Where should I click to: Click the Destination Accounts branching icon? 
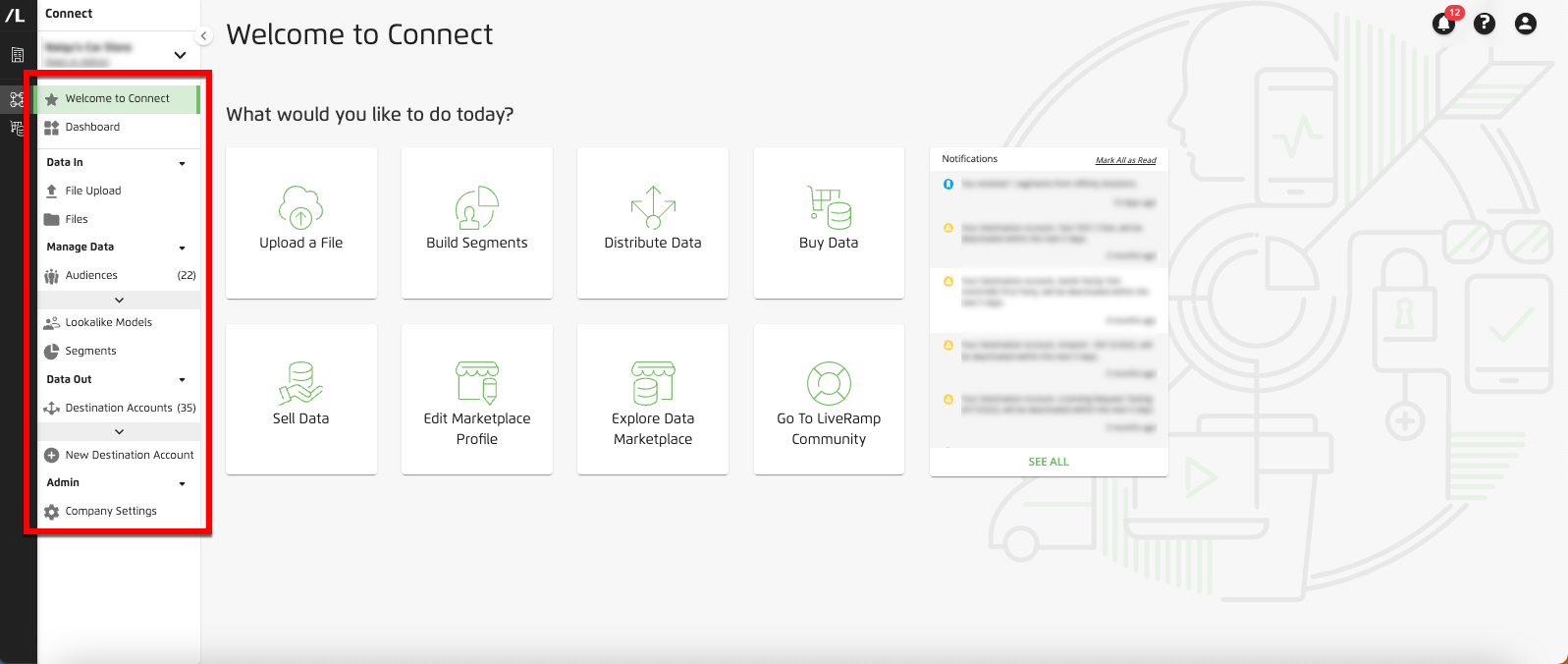[x=52, y=409]
